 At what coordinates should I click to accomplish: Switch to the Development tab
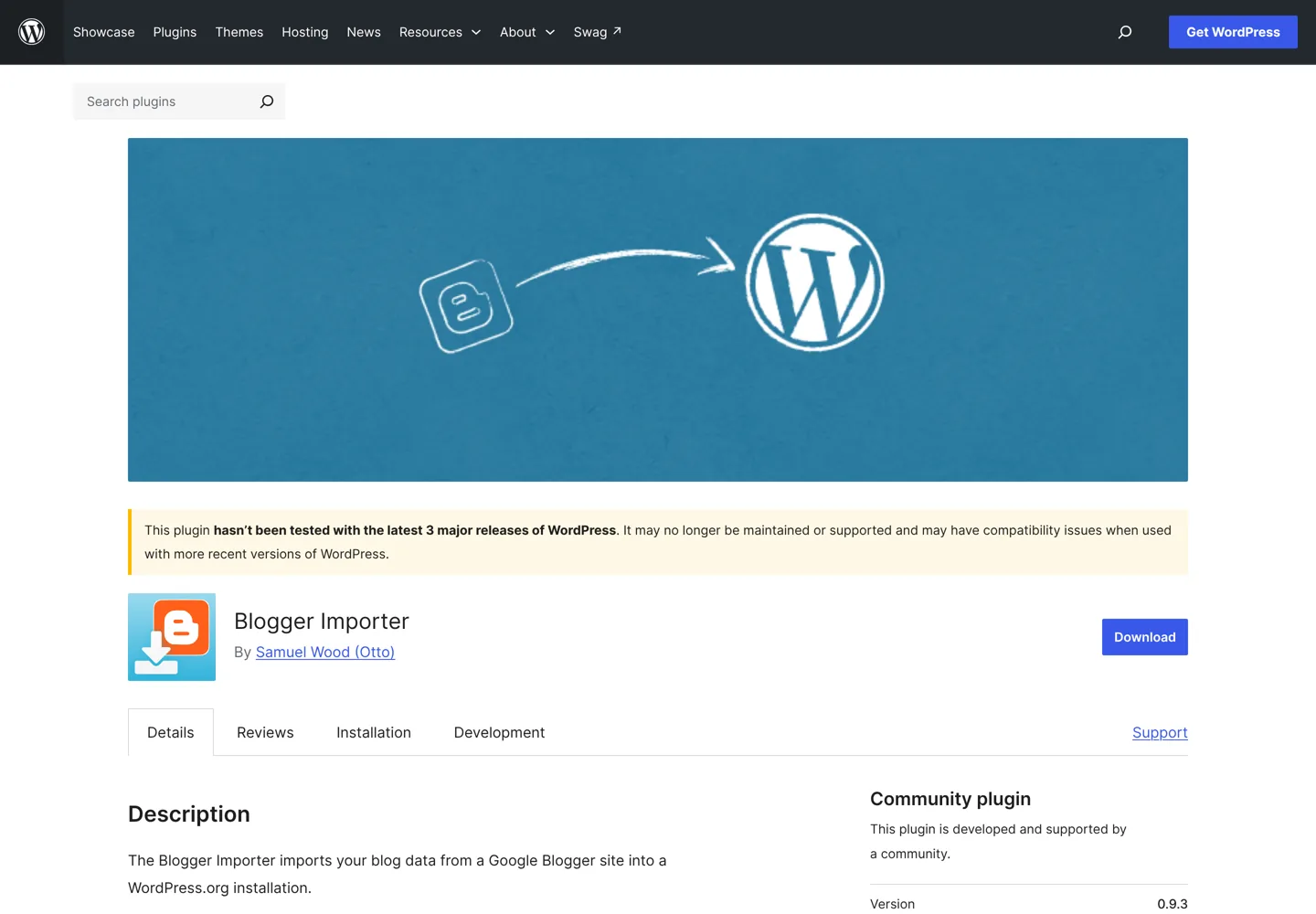click(499, 732)
